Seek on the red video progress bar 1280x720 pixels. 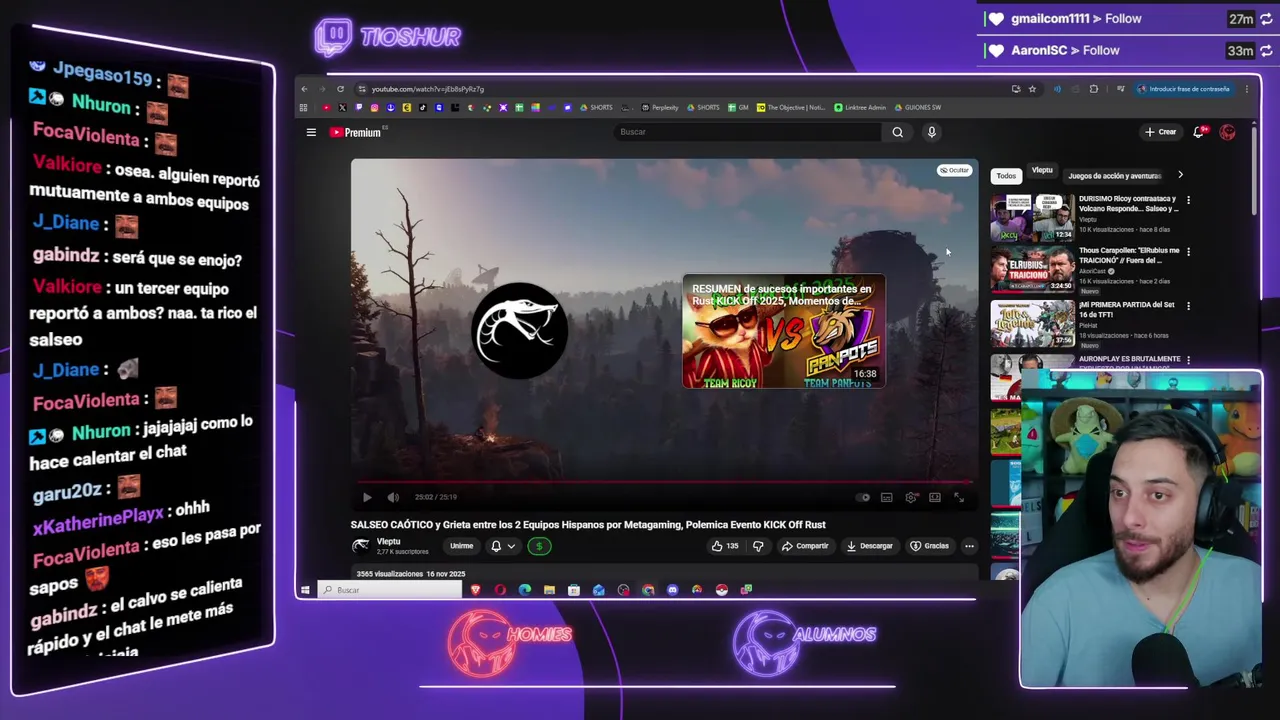pos(664,481)
